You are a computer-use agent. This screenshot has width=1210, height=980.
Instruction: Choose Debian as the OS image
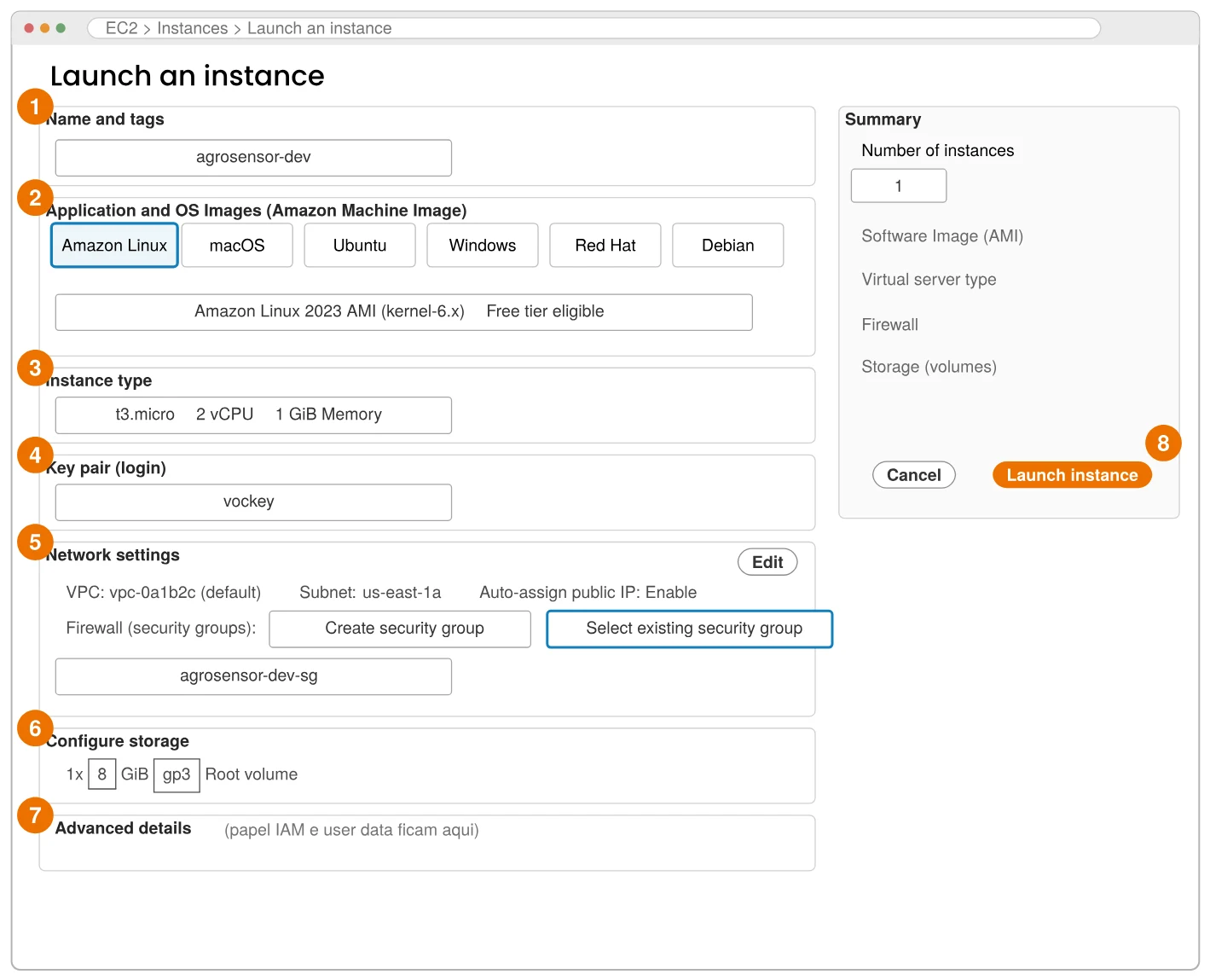click(728, 246)
